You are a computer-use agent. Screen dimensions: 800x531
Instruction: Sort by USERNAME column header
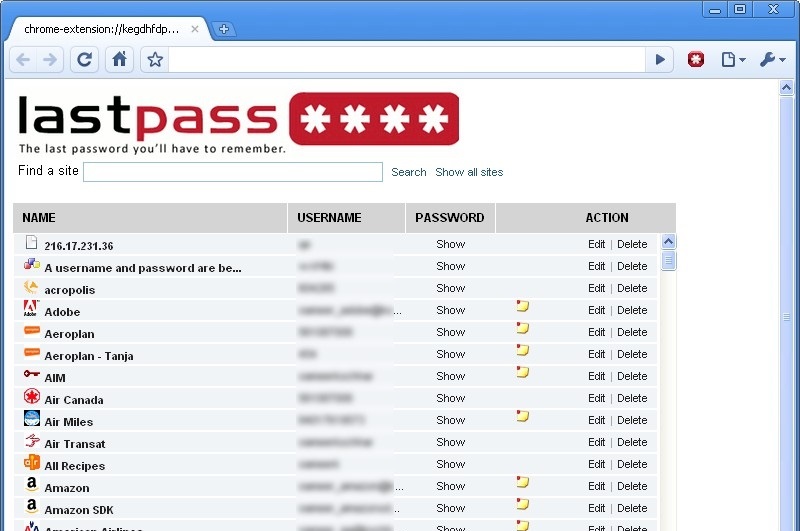tap(346, 218)
